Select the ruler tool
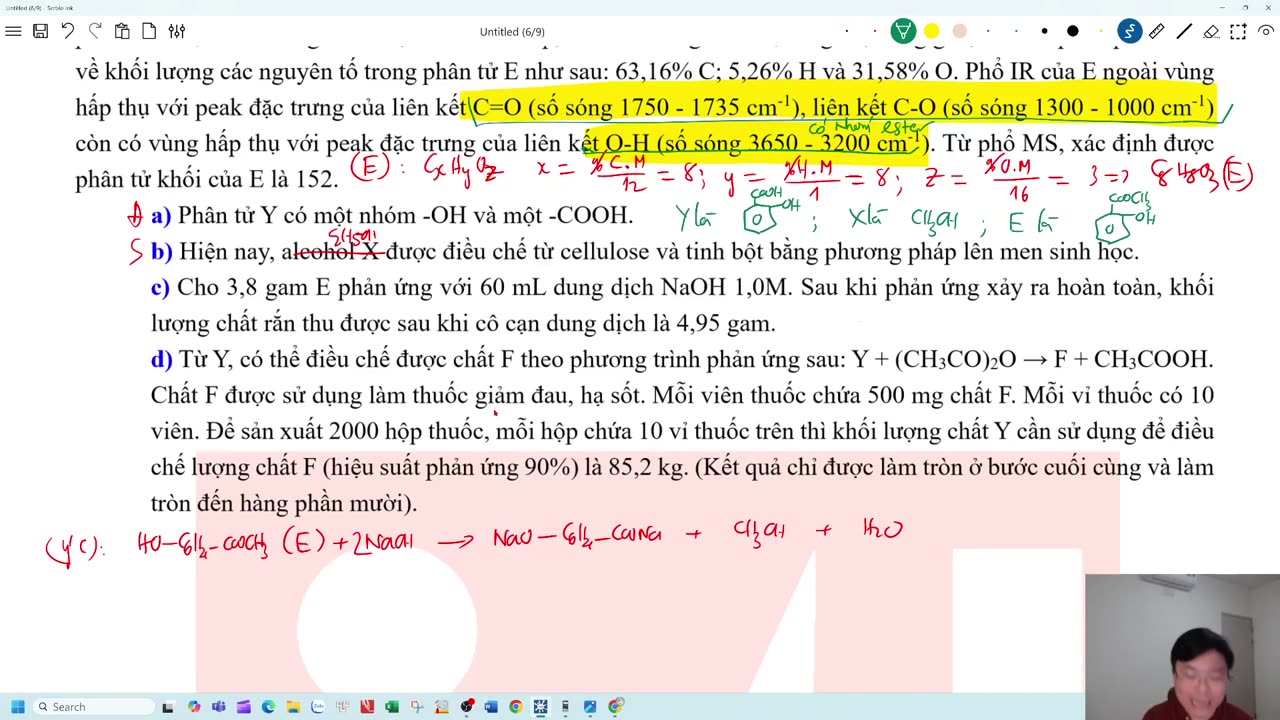Screen dimensions: 1280x720 point(1156,31)
